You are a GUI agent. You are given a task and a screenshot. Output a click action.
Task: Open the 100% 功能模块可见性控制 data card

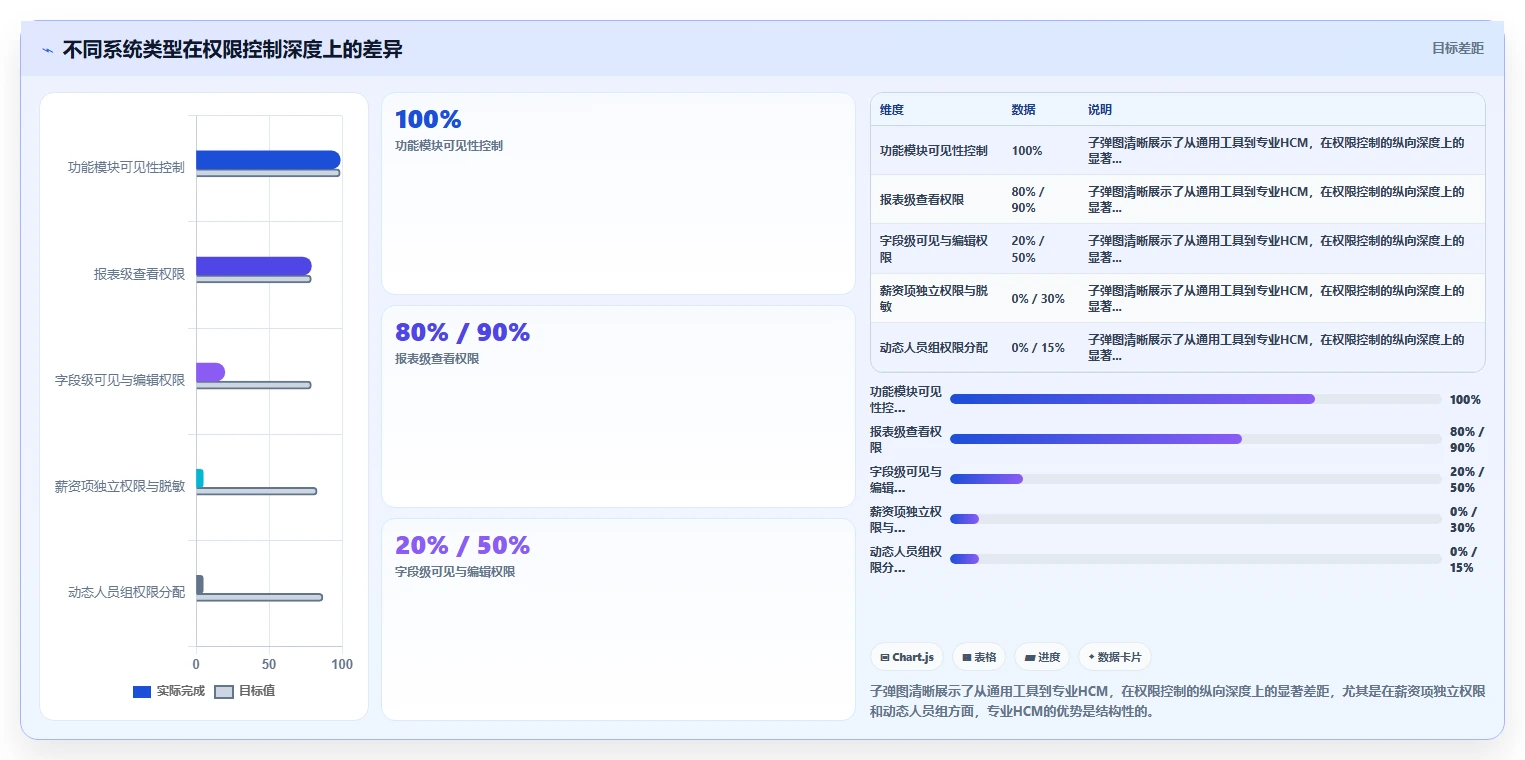(618, 193)
